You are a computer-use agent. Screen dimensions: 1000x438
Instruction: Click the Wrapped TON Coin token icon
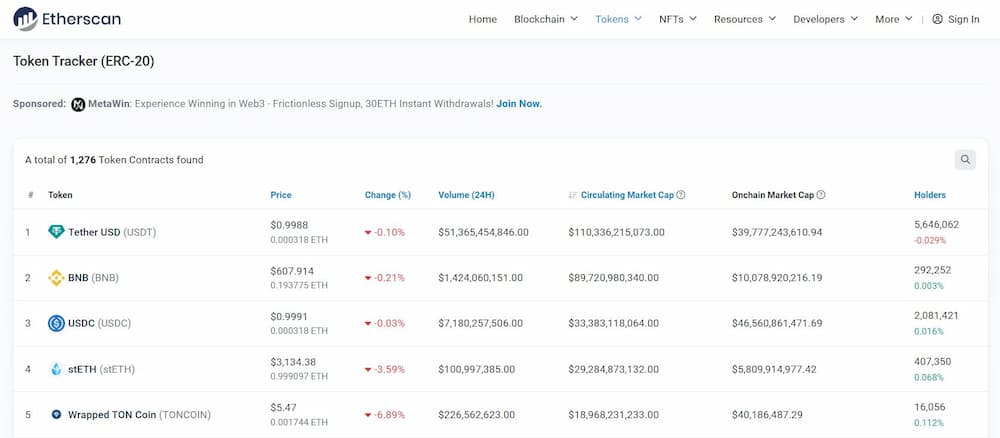pos(56,414)
